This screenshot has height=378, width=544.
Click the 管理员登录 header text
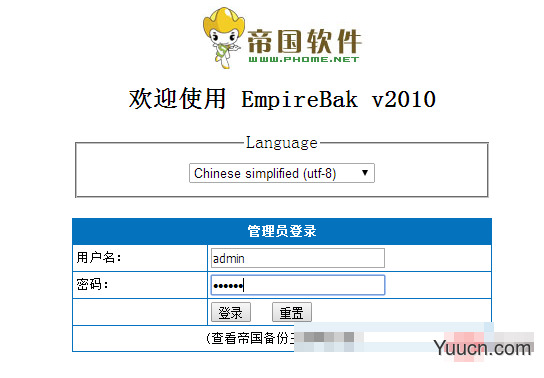pos(282,231)
